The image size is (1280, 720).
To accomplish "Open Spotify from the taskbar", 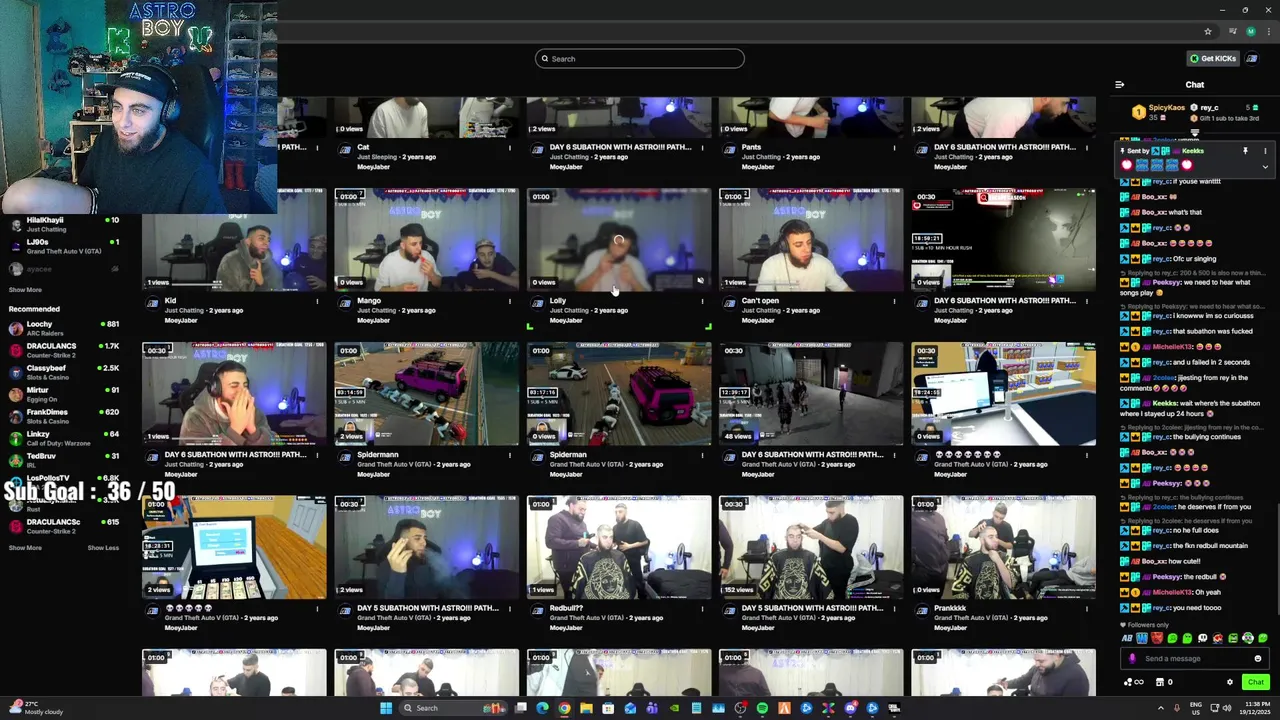I will 762,708.
